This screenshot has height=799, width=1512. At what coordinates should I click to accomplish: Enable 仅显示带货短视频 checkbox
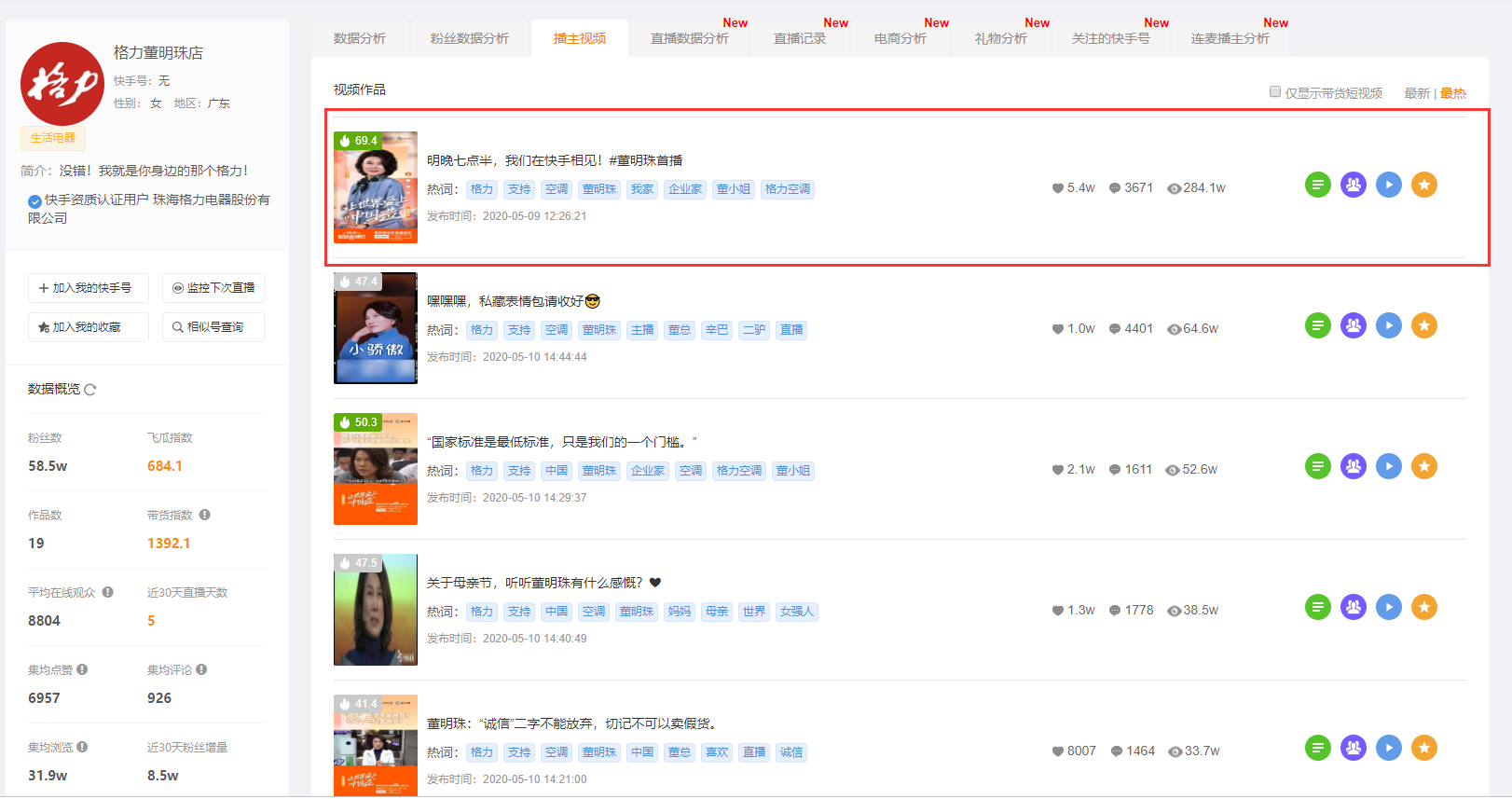[x=1274, y=91]
